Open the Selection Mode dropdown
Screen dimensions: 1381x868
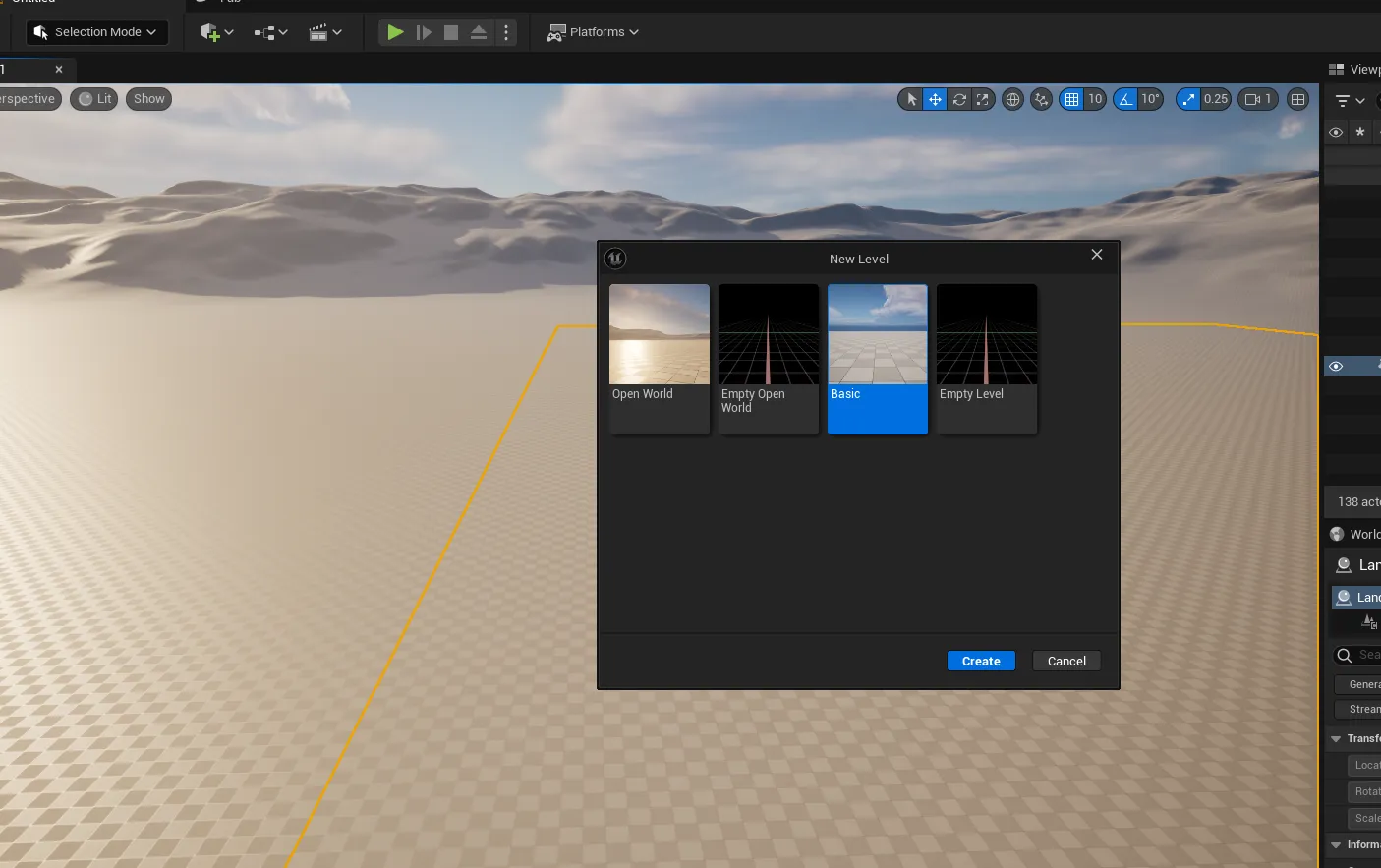[96, 32]
